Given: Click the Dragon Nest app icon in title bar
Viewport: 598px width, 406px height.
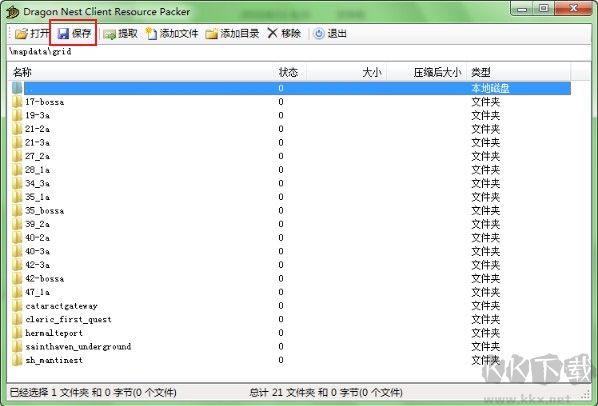Looking at the screenshot, I should [x=13, y=12].
